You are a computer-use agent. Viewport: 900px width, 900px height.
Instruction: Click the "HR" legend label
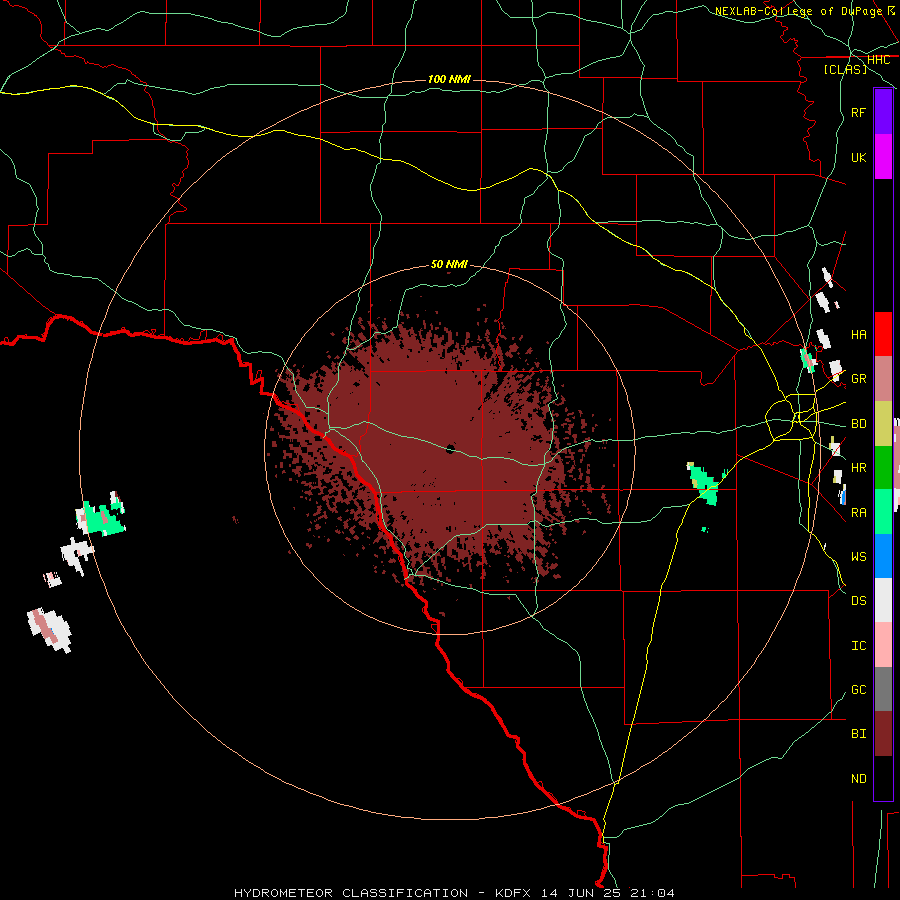coord(858,468)
